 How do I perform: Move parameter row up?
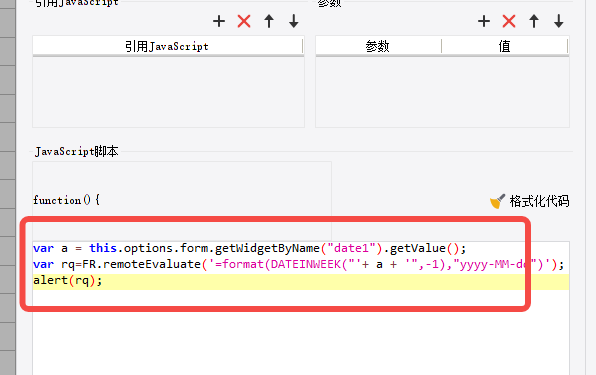(x=534, y=21)
